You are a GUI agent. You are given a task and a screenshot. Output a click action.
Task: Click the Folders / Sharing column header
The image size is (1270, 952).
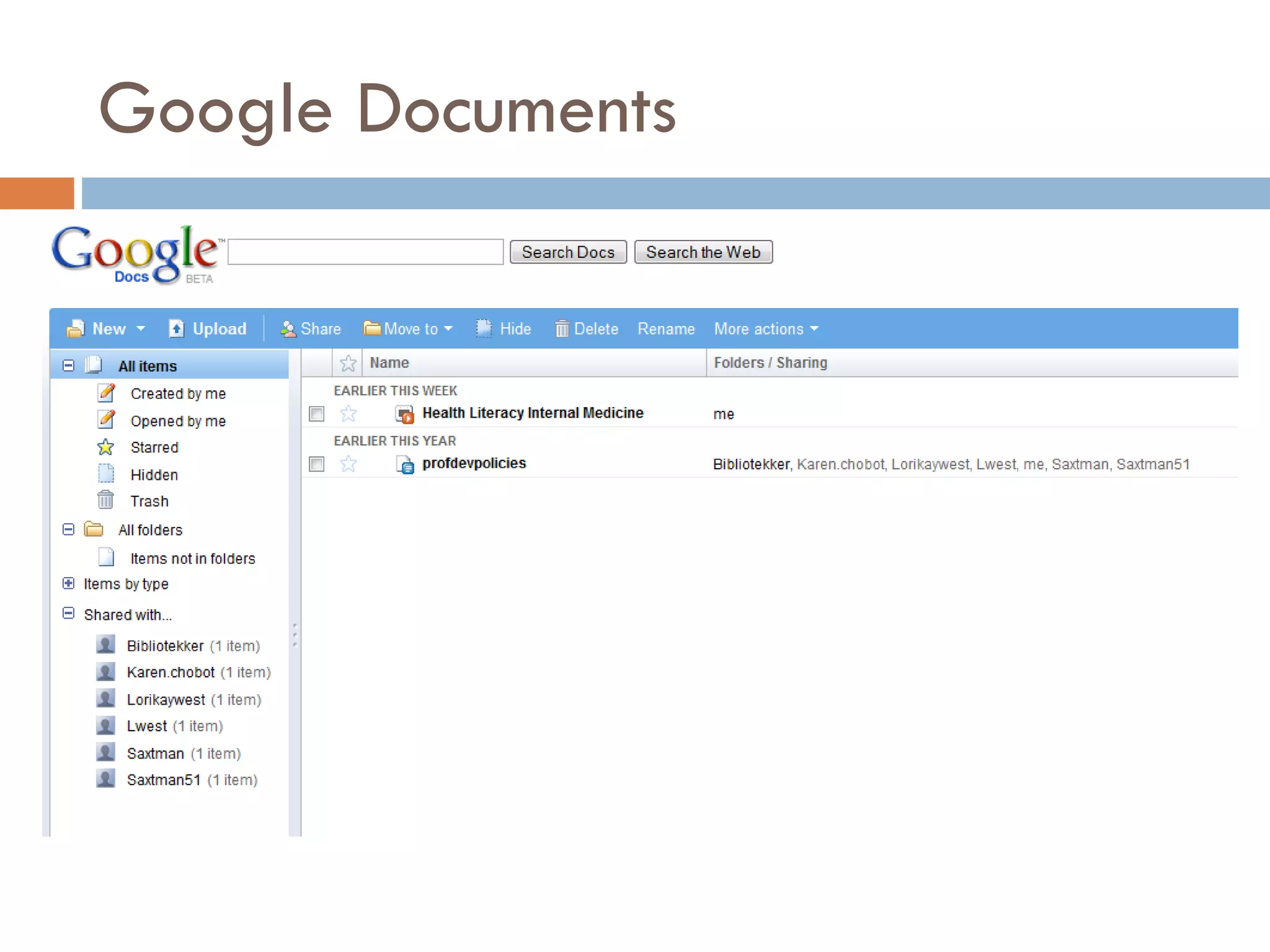coord(770,363)
